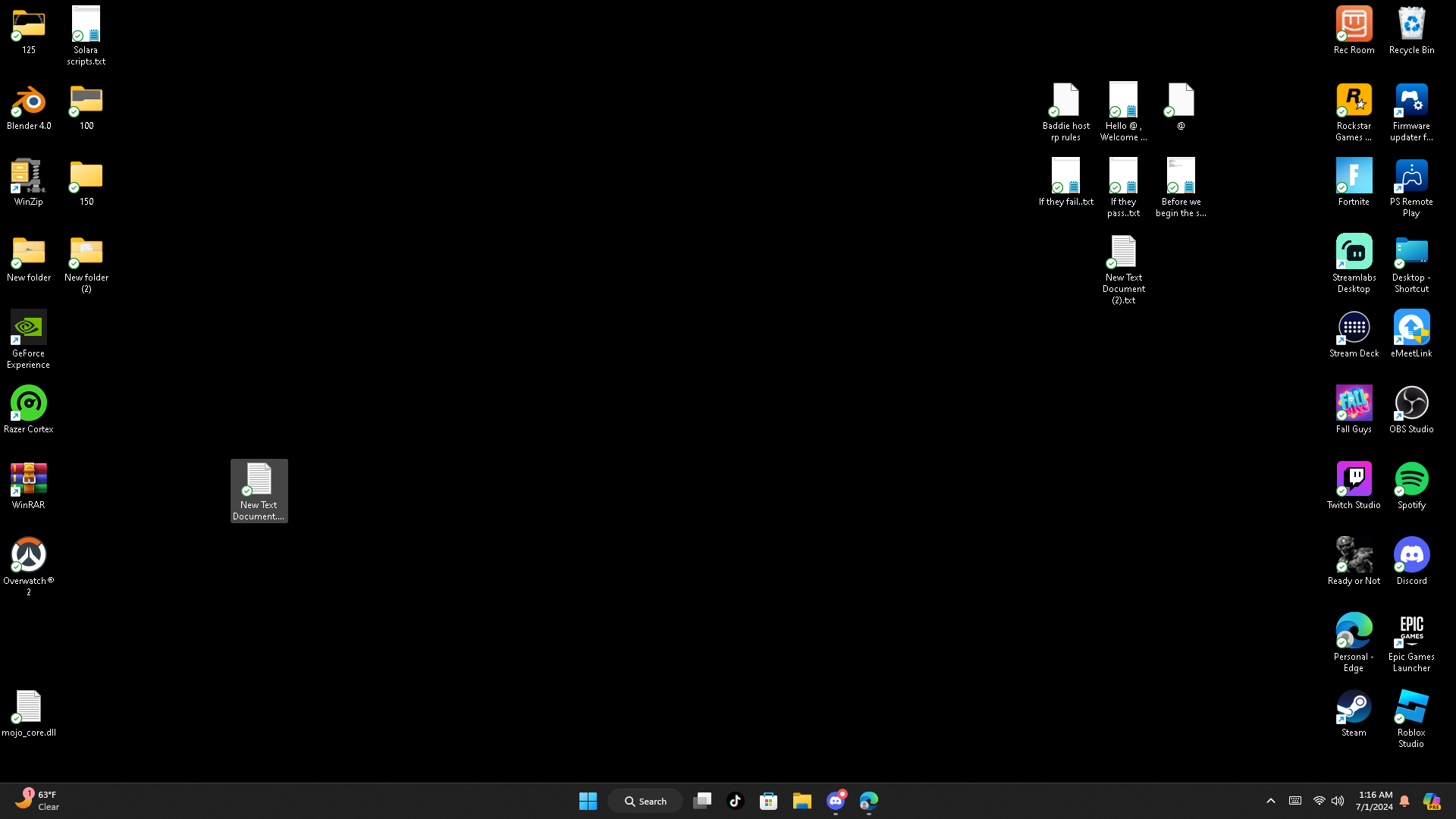1456x819 pixels.
Task: Select the Recycle Bin
Action: pos(1412,32)
